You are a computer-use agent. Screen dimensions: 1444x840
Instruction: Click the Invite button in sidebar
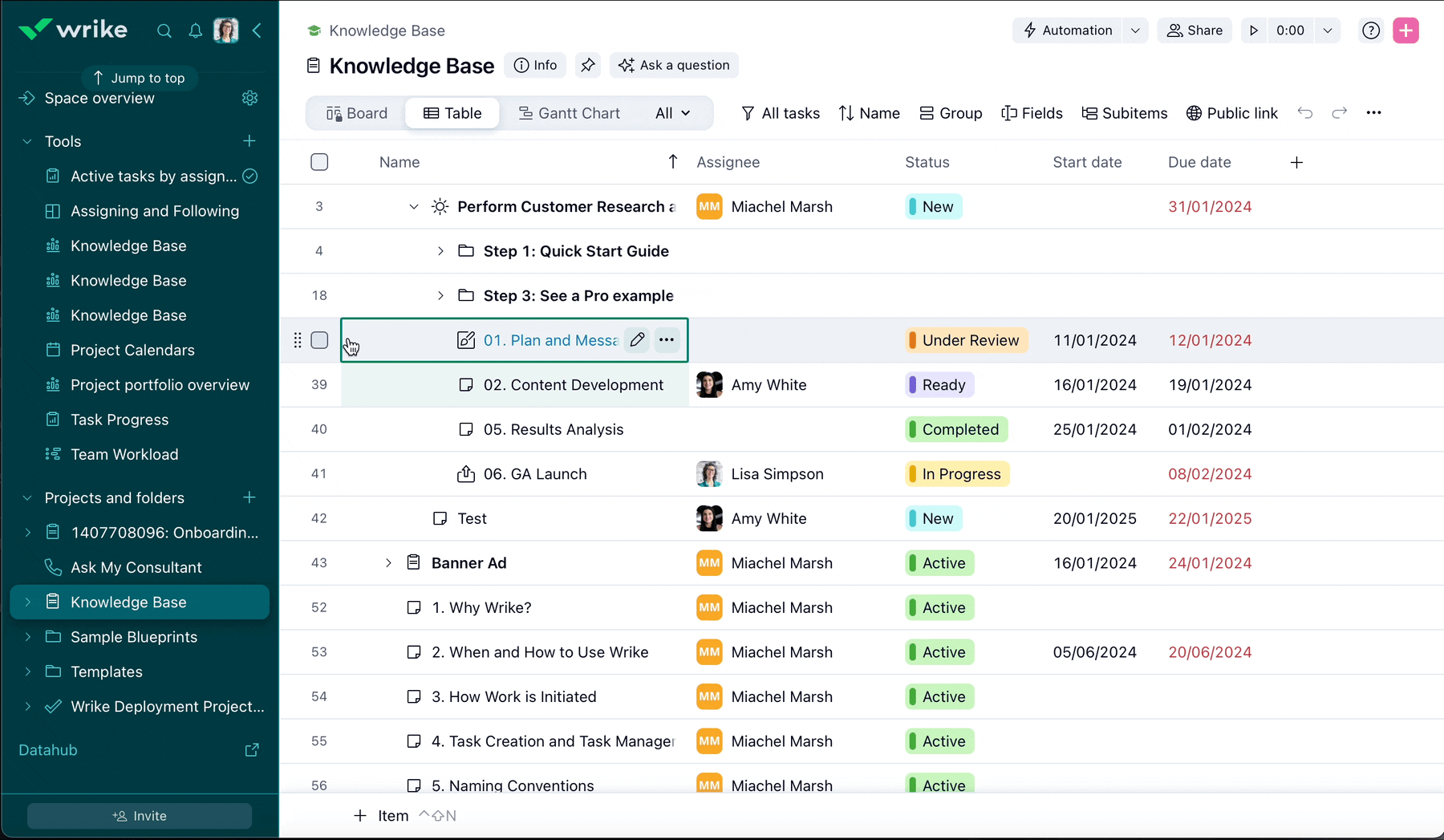click(x=140, y=816)
